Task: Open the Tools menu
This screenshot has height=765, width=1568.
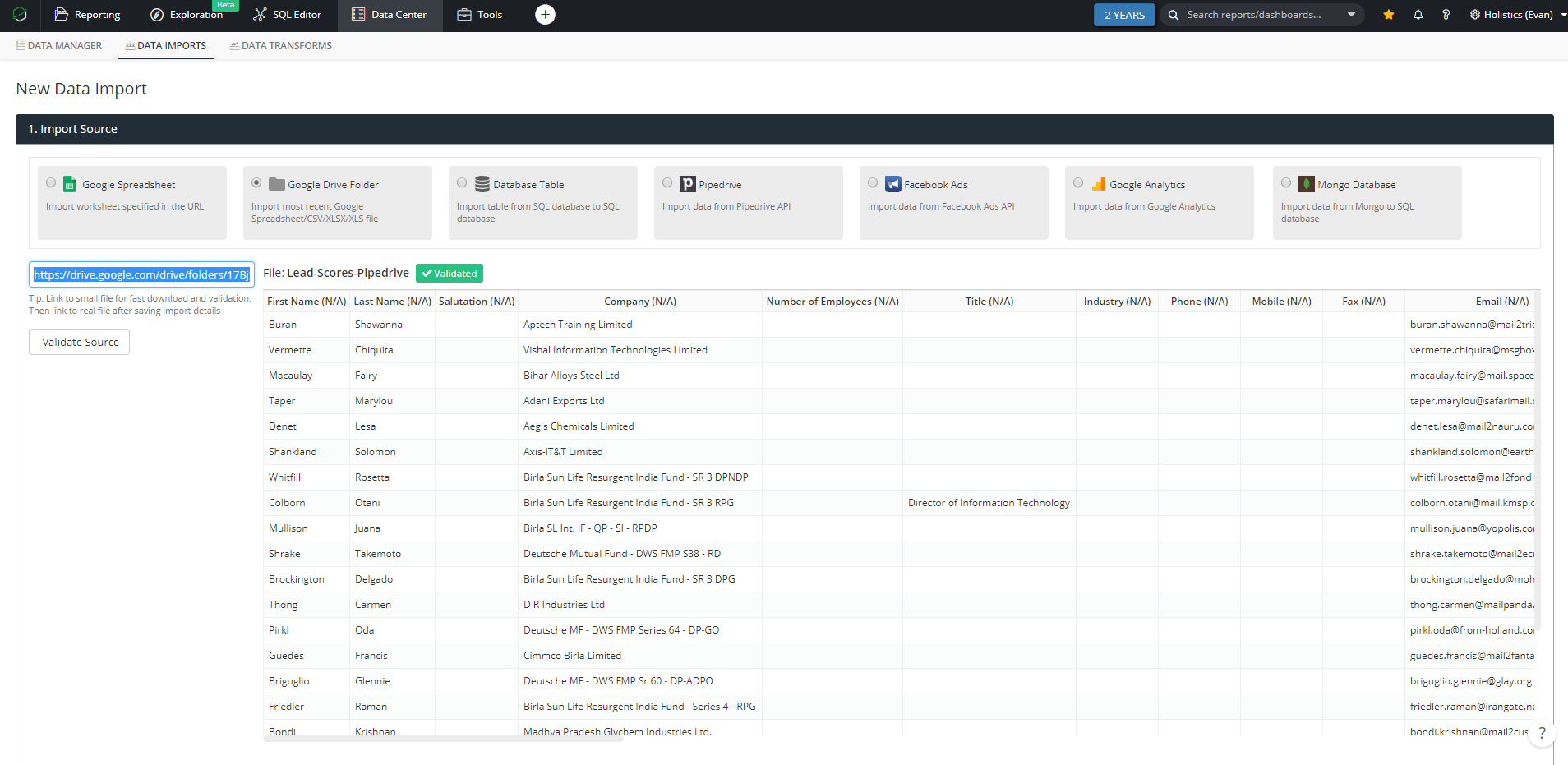Action: pyautogui.click(x=480, y=15)
